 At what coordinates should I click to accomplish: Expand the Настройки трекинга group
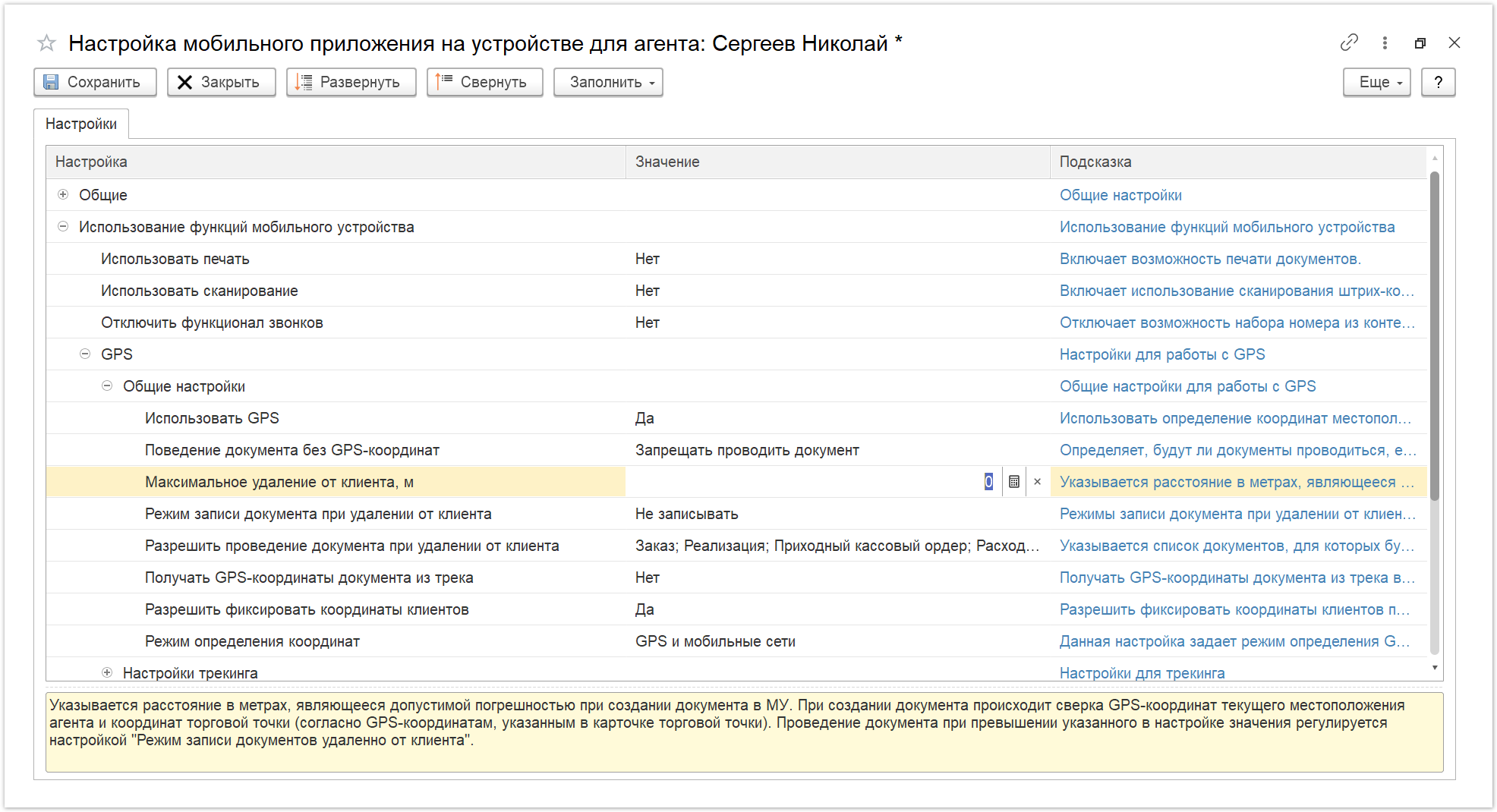tap(107, 672)
